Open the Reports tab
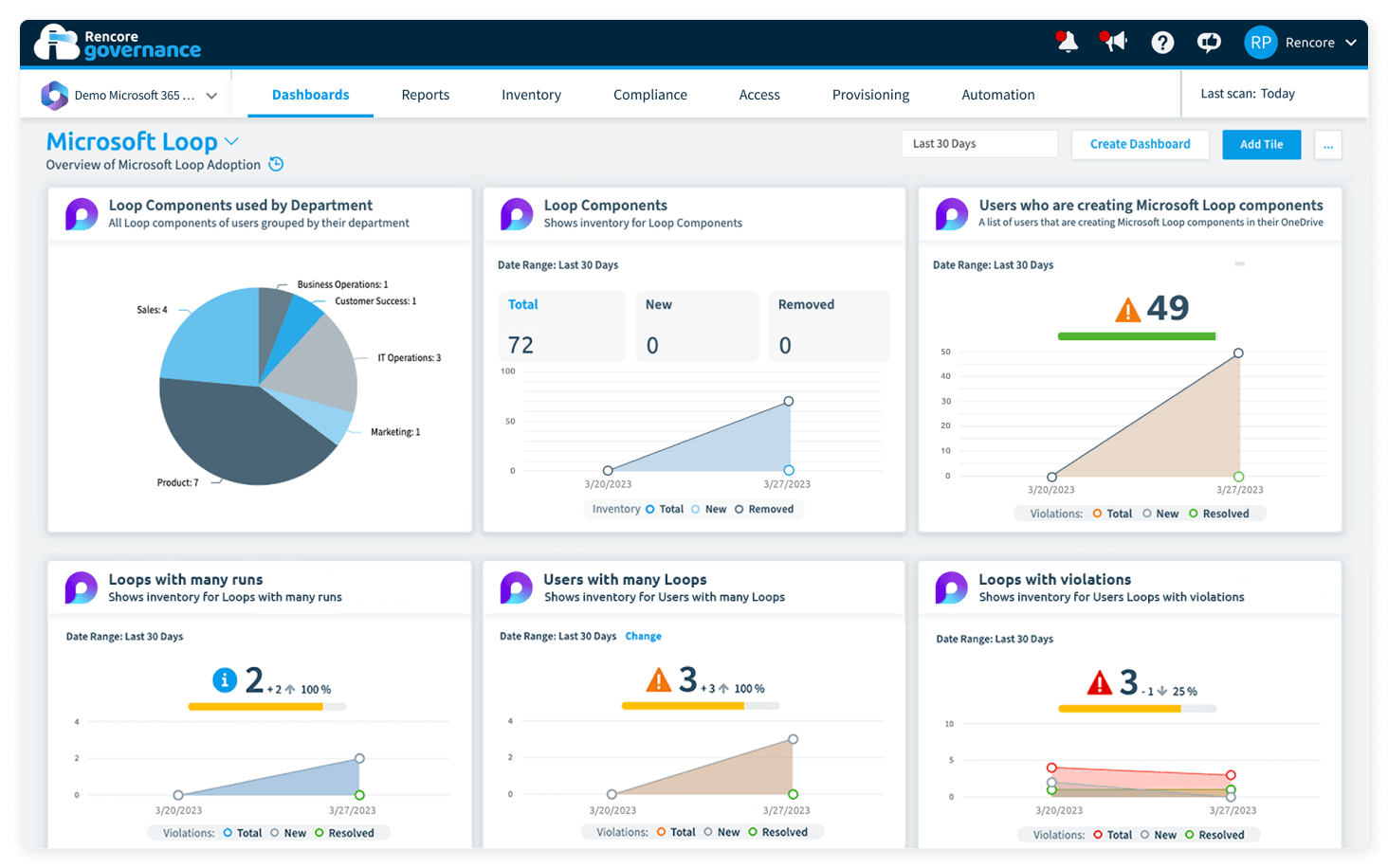Screen dimensions: 1388x868 click(425, 95)
